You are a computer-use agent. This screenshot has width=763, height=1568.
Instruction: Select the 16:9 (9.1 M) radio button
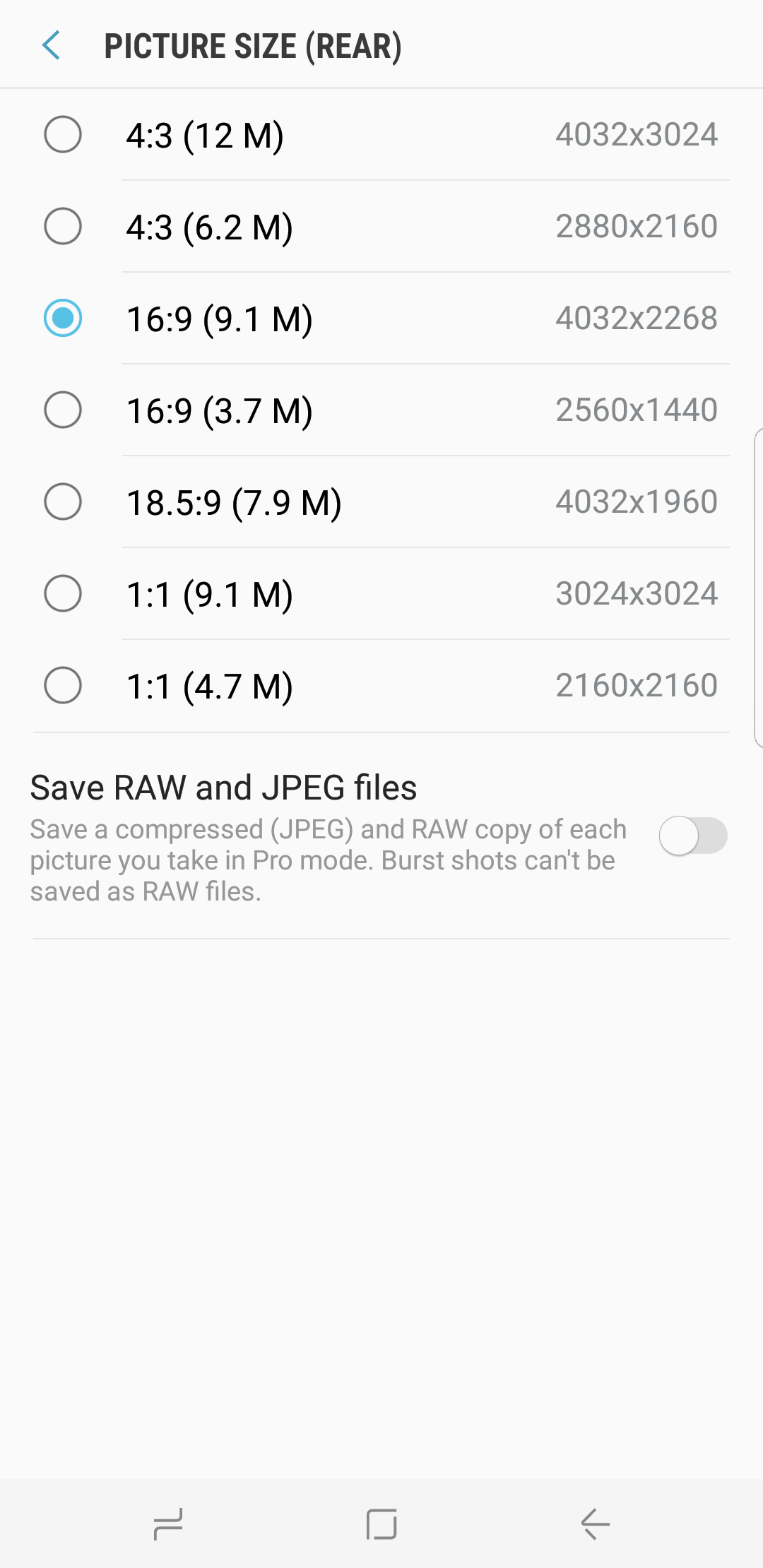[x=63, y=318]
